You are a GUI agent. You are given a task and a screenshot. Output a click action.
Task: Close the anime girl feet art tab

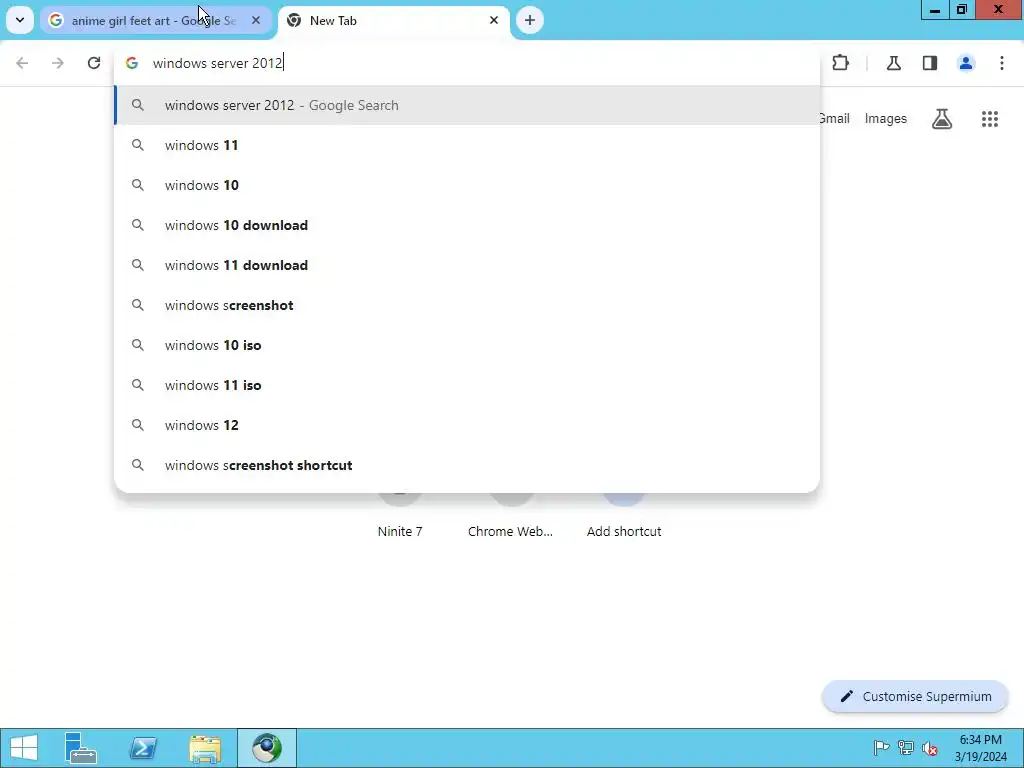pos(256,20)
